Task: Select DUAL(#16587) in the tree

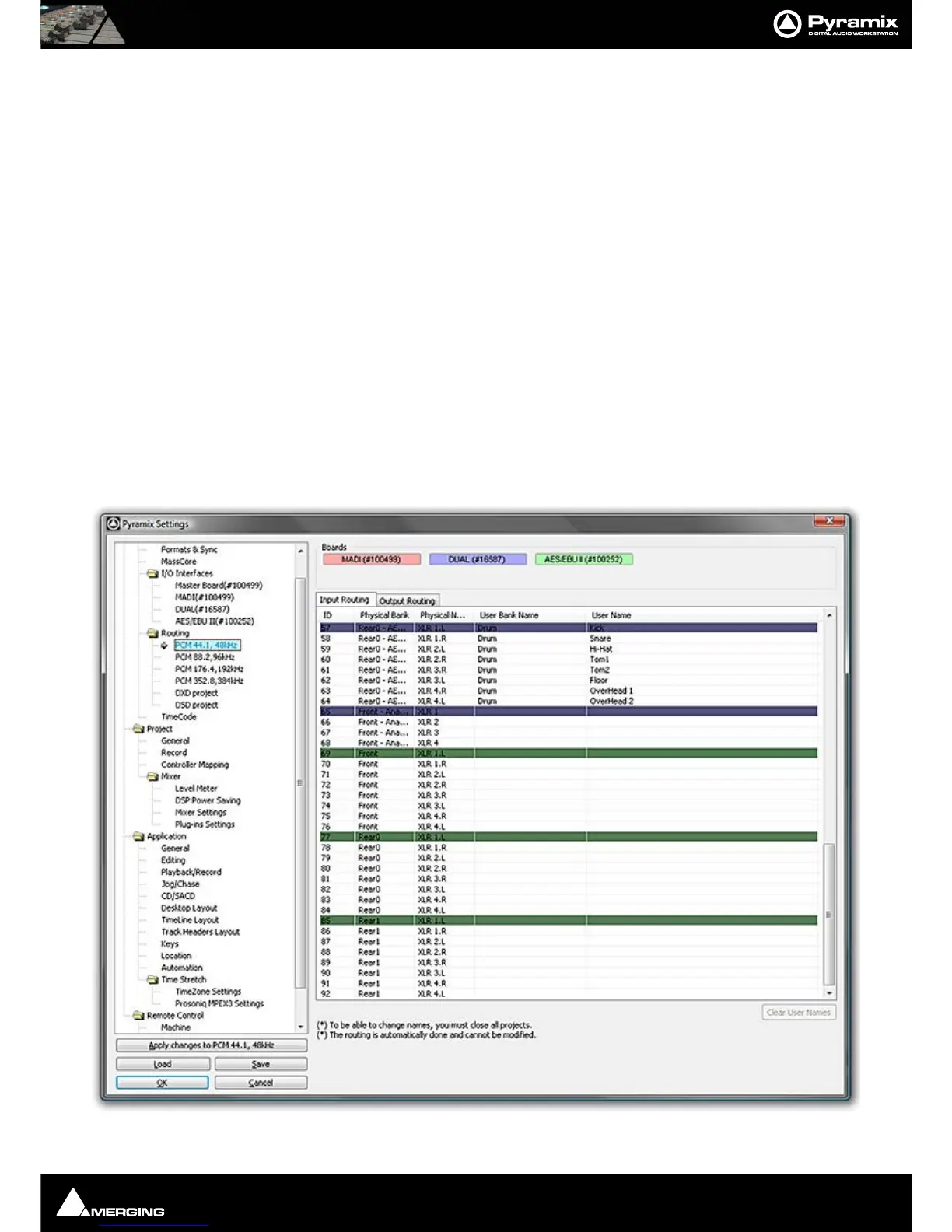Action: pos(202,609)
